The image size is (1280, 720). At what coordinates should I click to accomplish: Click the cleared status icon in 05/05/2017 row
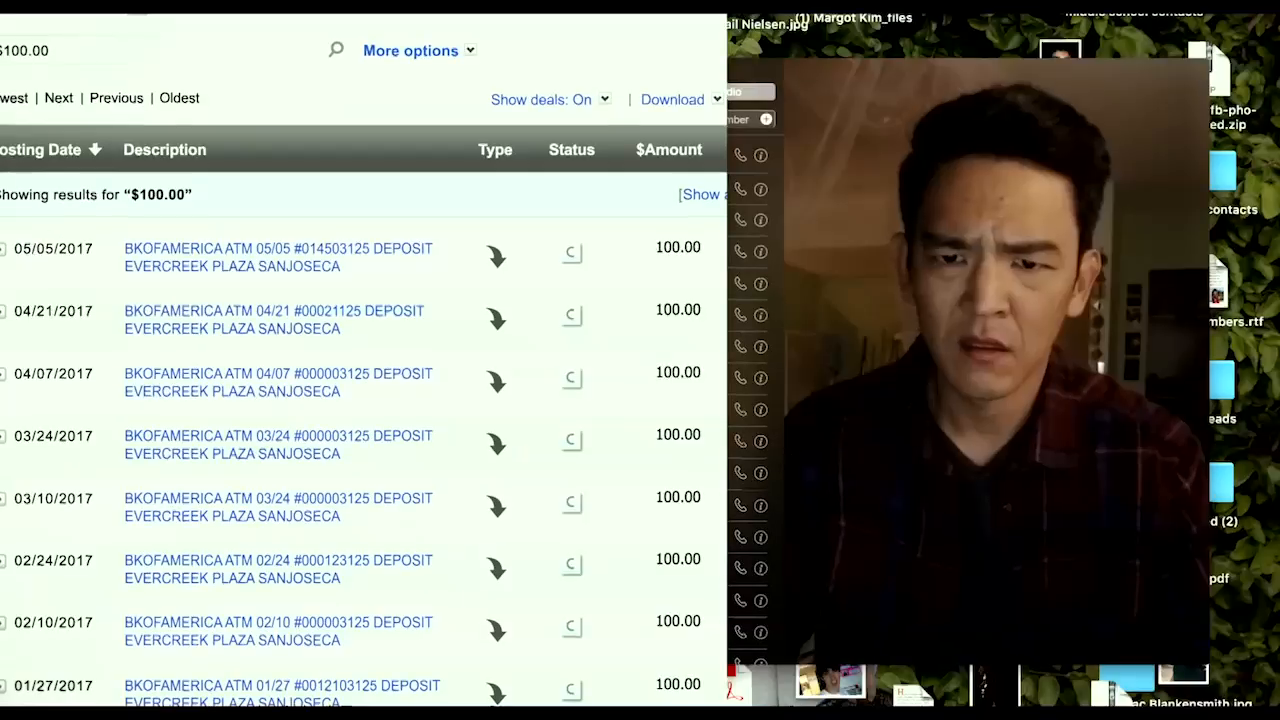tap(572, 253)
